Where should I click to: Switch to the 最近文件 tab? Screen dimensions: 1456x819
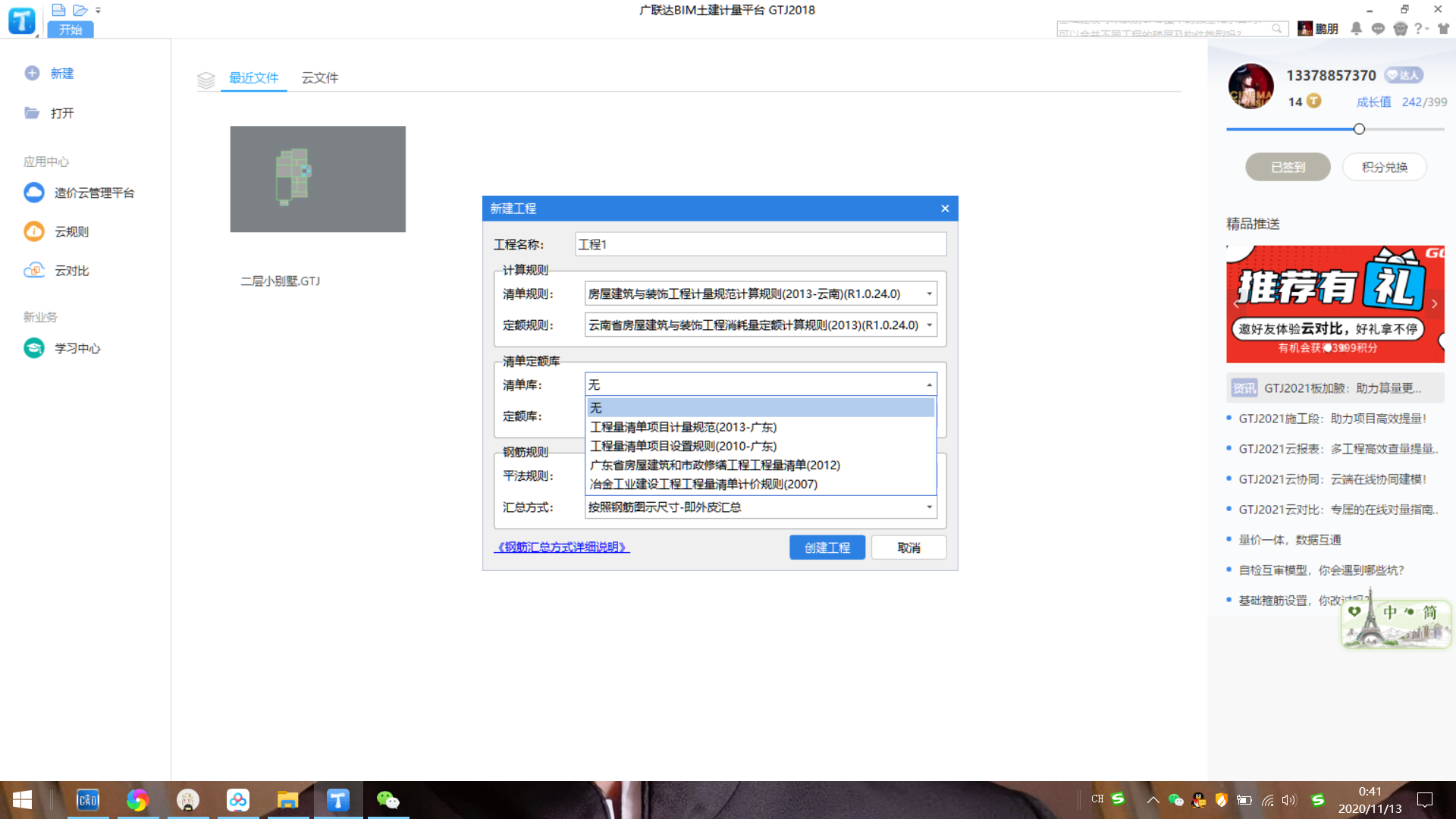[253, 77]
